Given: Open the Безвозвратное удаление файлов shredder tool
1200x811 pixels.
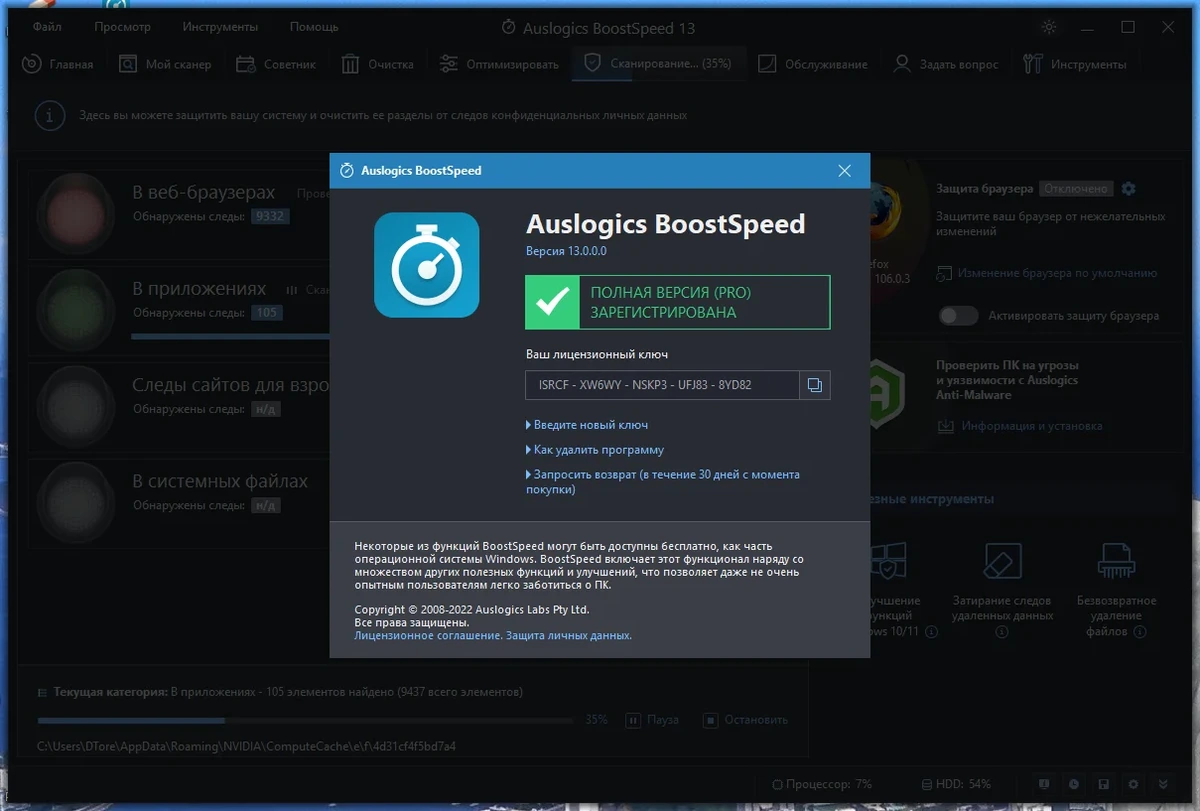Looking at the screenshot, I should pyautogui.click(x=1116, y=590).
